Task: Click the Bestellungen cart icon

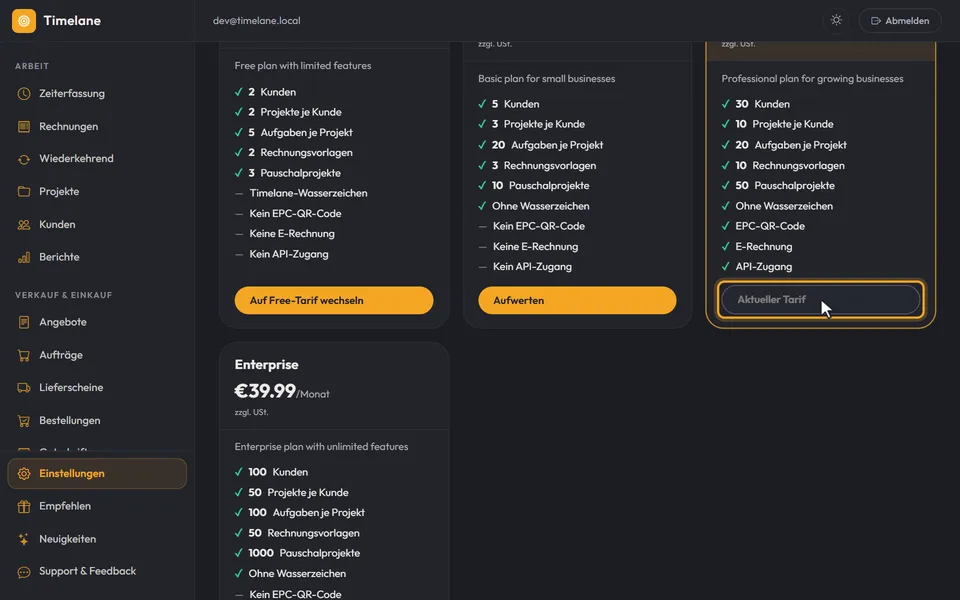Action: [x=24, y=421]
